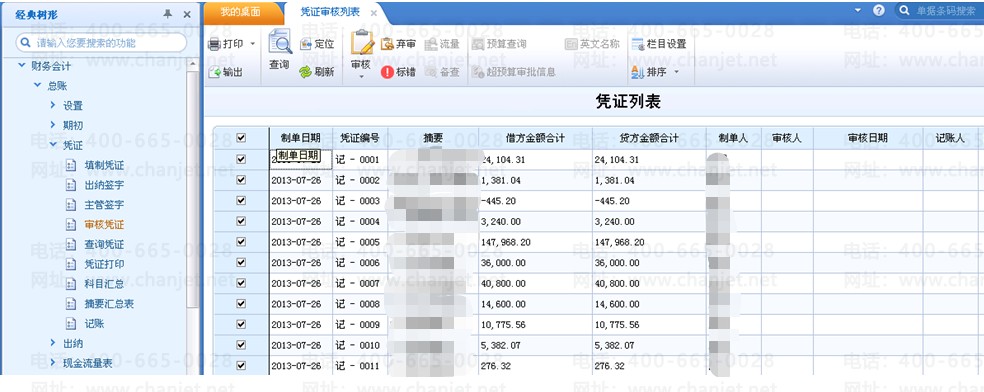Screen dimensions: 984x392
Task: Click the 英文名称 toolbar button
Action: tap(592, 44)
